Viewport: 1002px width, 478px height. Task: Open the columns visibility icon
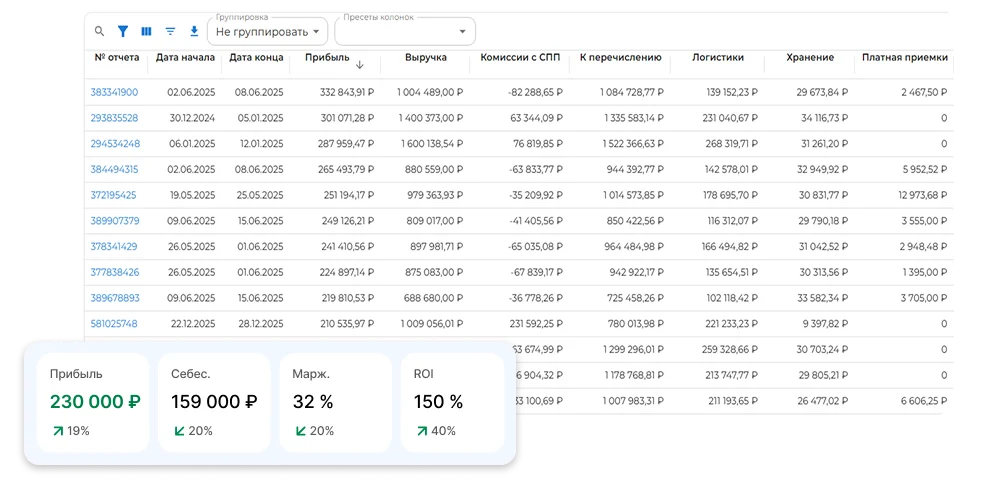click(x=146, y=31)
